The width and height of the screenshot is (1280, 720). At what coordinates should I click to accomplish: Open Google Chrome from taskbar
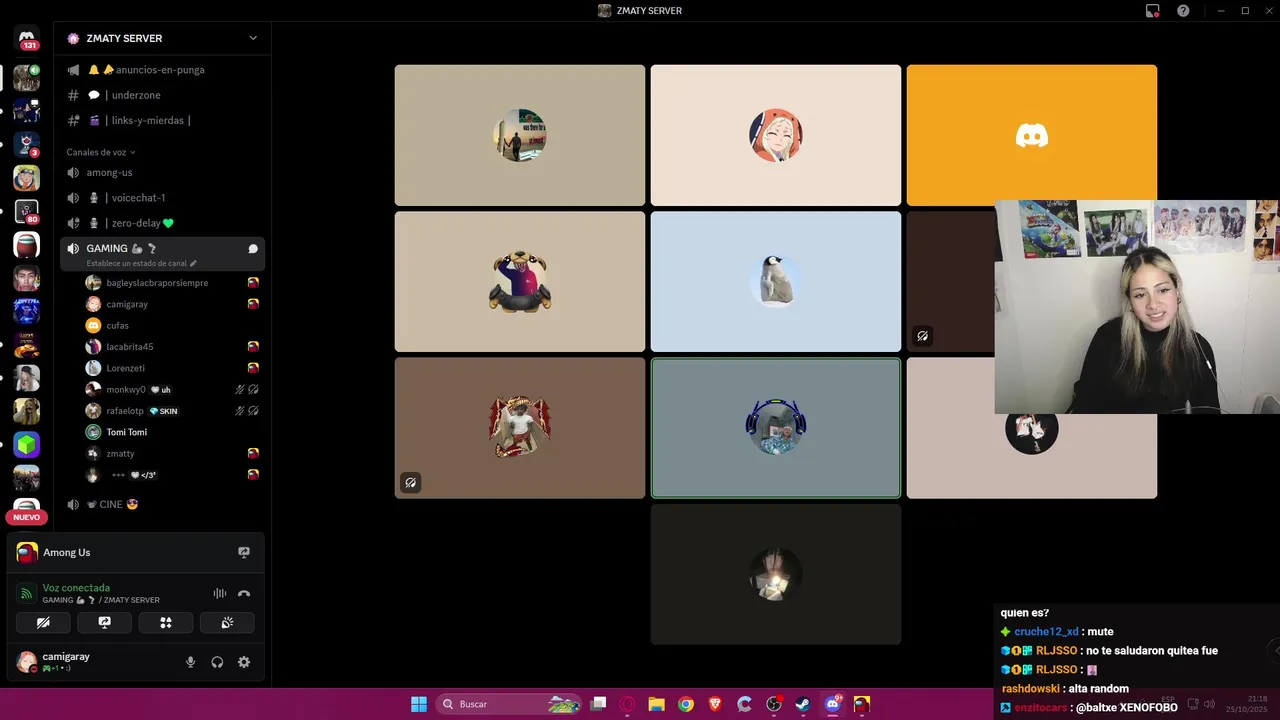685,704
